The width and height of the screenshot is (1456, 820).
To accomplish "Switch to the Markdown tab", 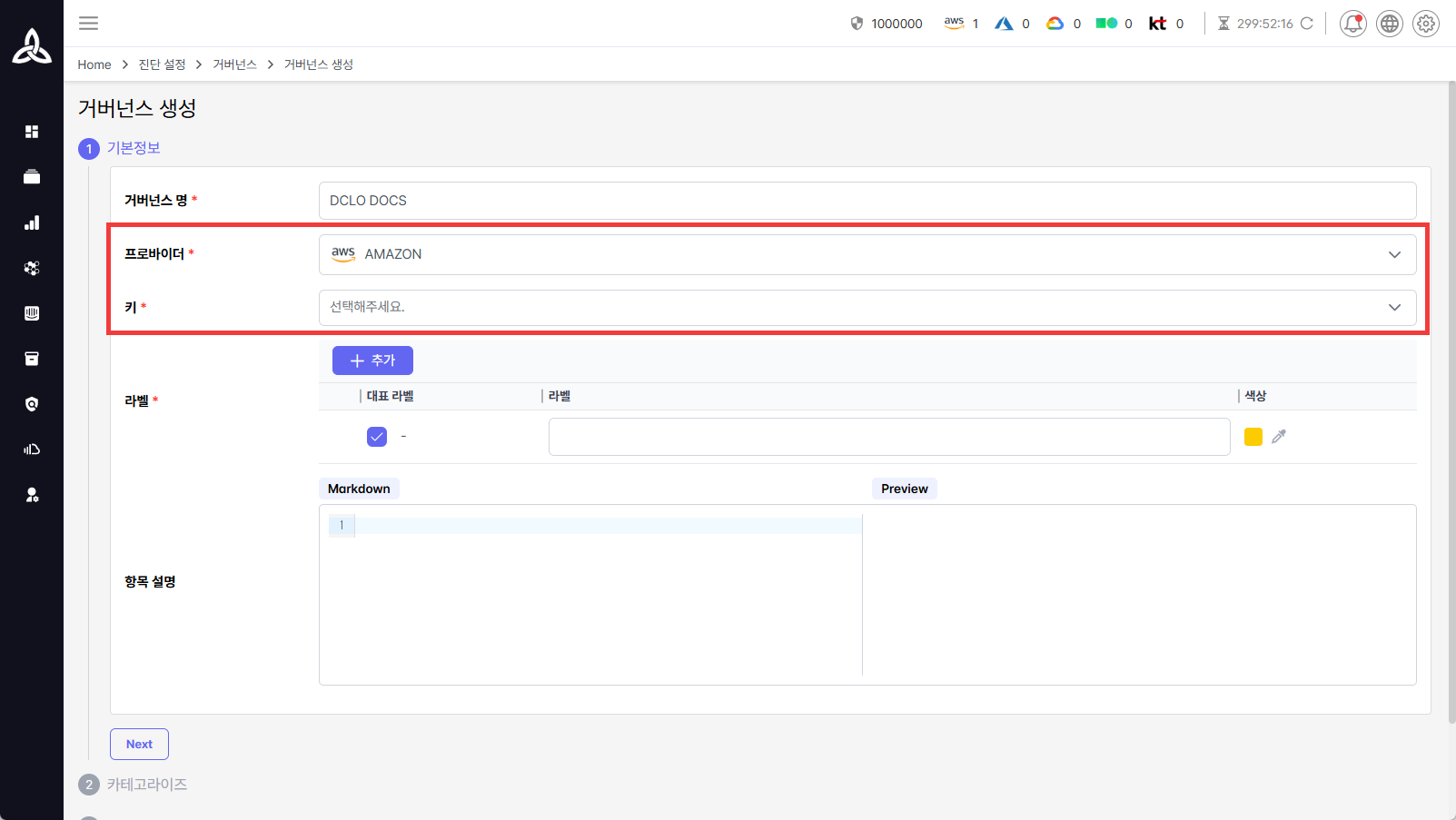I will (359, 489).
